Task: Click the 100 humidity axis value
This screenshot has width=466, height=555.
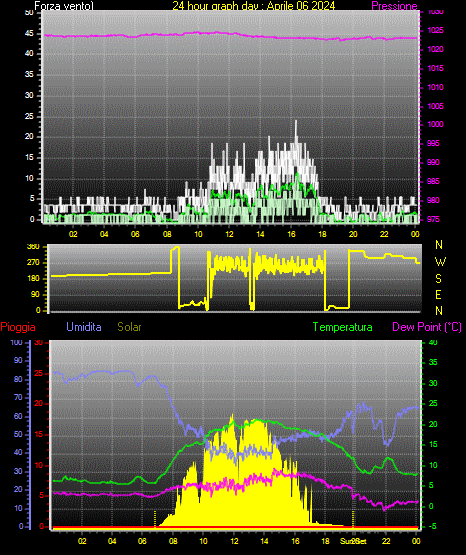Action: click(16, 343)
